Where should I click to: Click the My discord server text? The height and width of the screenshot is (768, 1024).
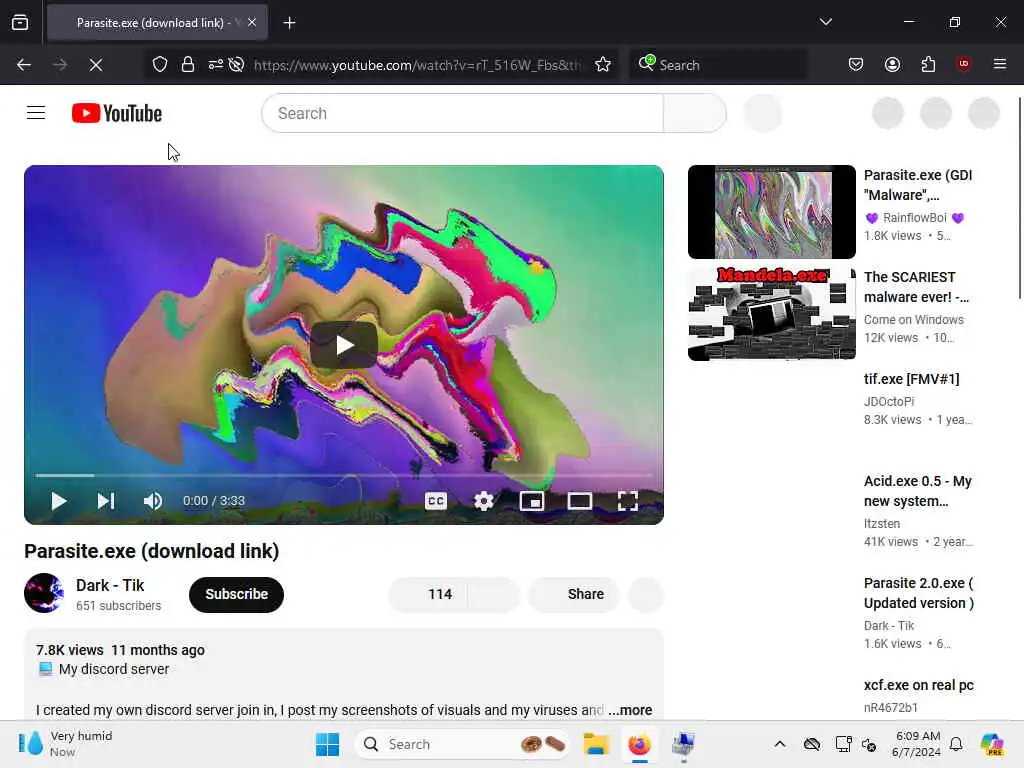click(114, 669)
